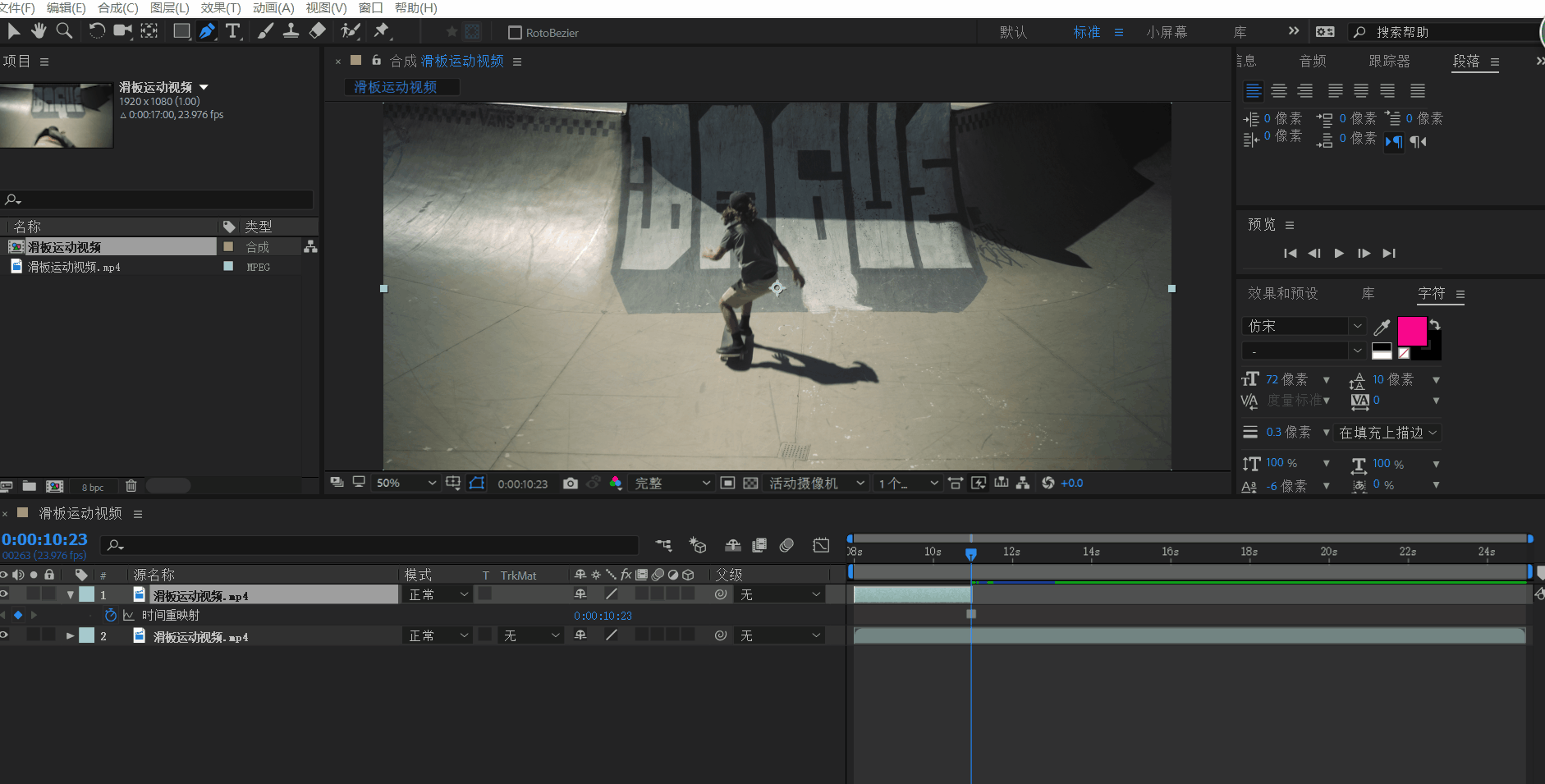Screen dimensions: 1545x784
Task: Select the Brush tool
Action: tap(265, 31)
